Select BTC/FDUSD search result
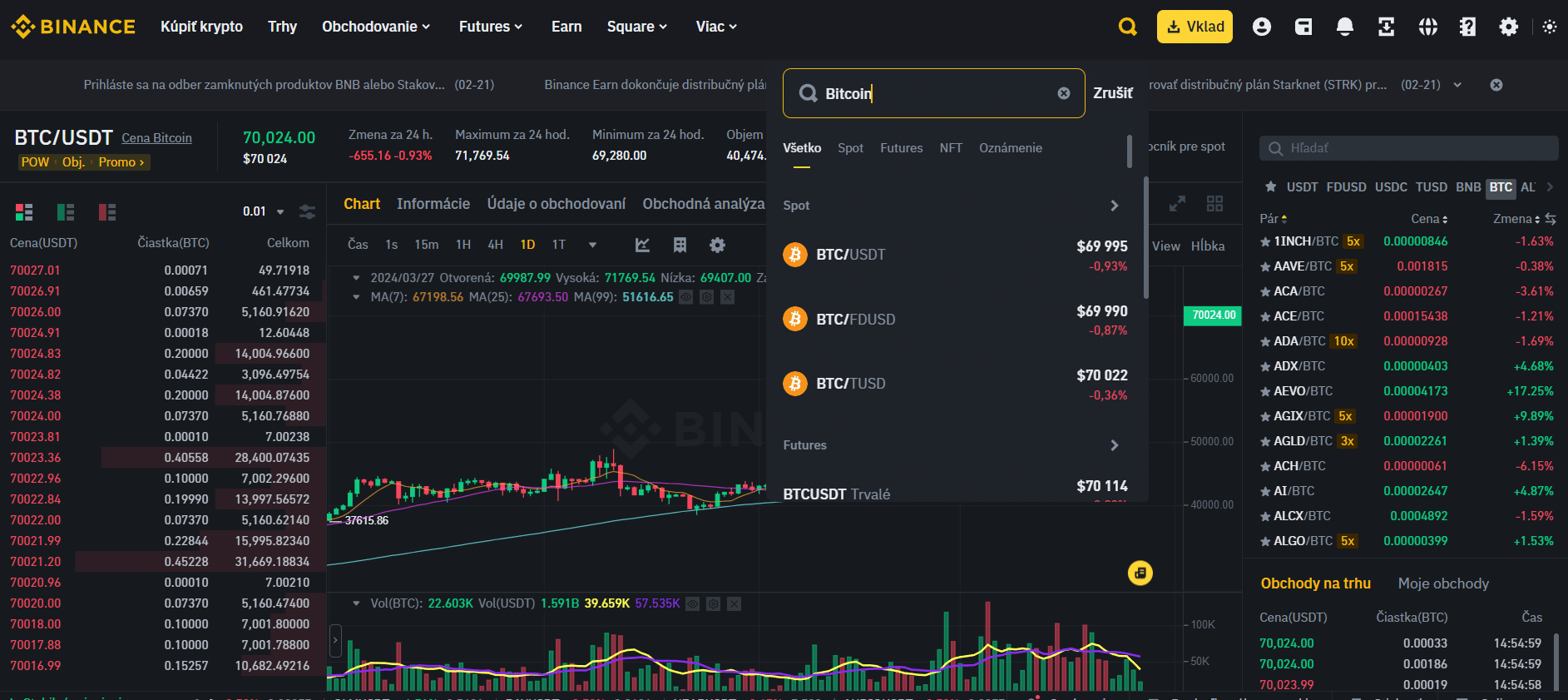The width and height of the screenshot is (1568, 700). [x=955, y=320]
